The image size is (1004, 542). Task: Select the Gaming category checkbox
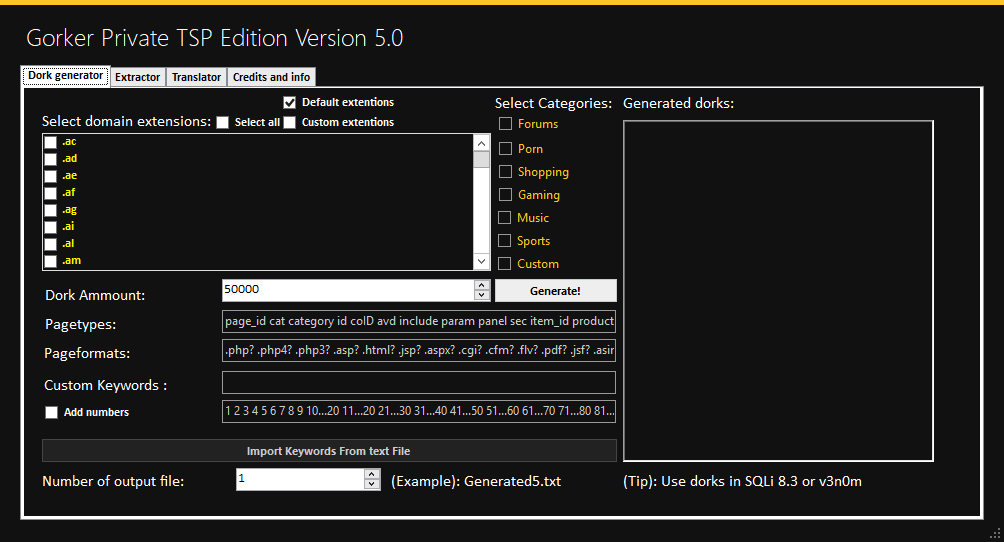pos(505,194)
